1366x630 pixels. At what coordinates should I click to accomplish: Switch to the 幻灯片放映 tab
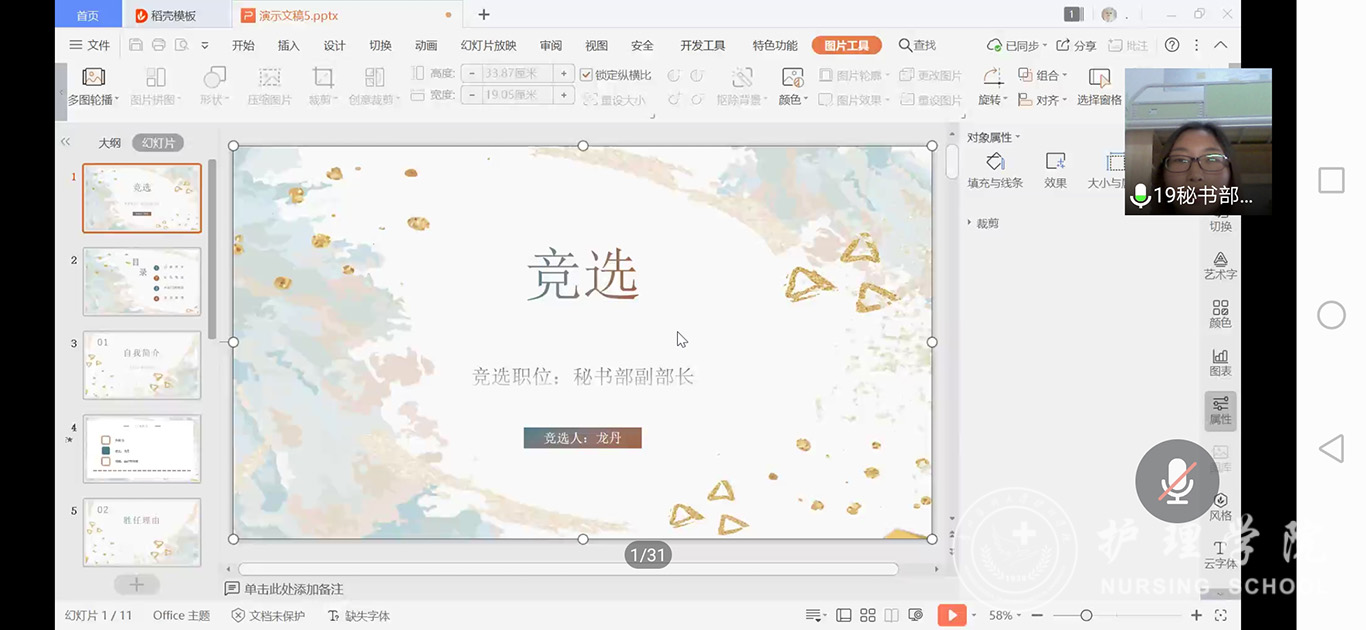tap(488, 45)
